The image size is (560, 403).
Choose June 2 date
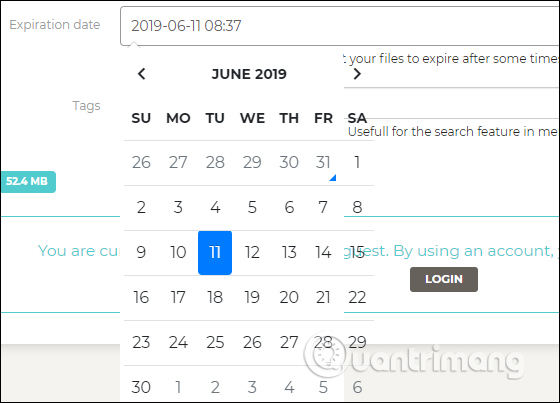click(x=141, y=208)
